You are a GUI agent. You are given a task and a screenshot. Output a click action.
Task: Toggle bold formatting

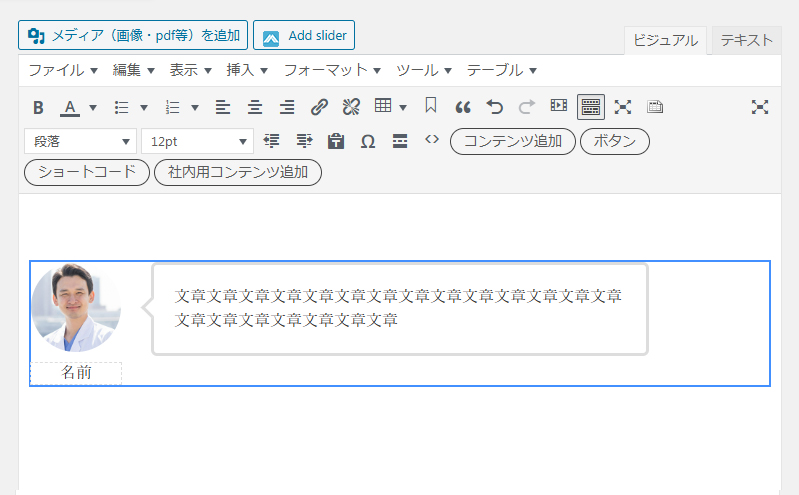click(x=38, y=107)
